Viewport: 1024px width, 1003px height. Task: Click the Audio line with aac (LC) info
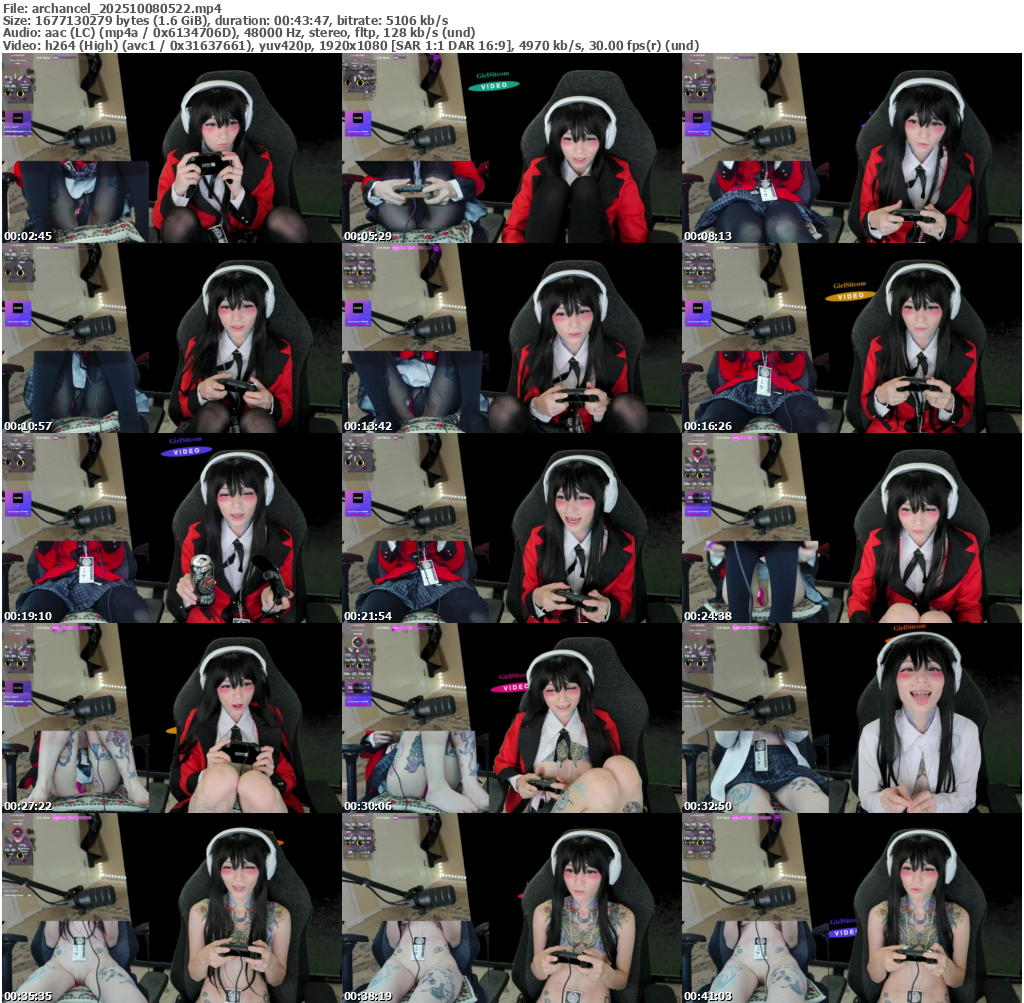tap(239, 33)
